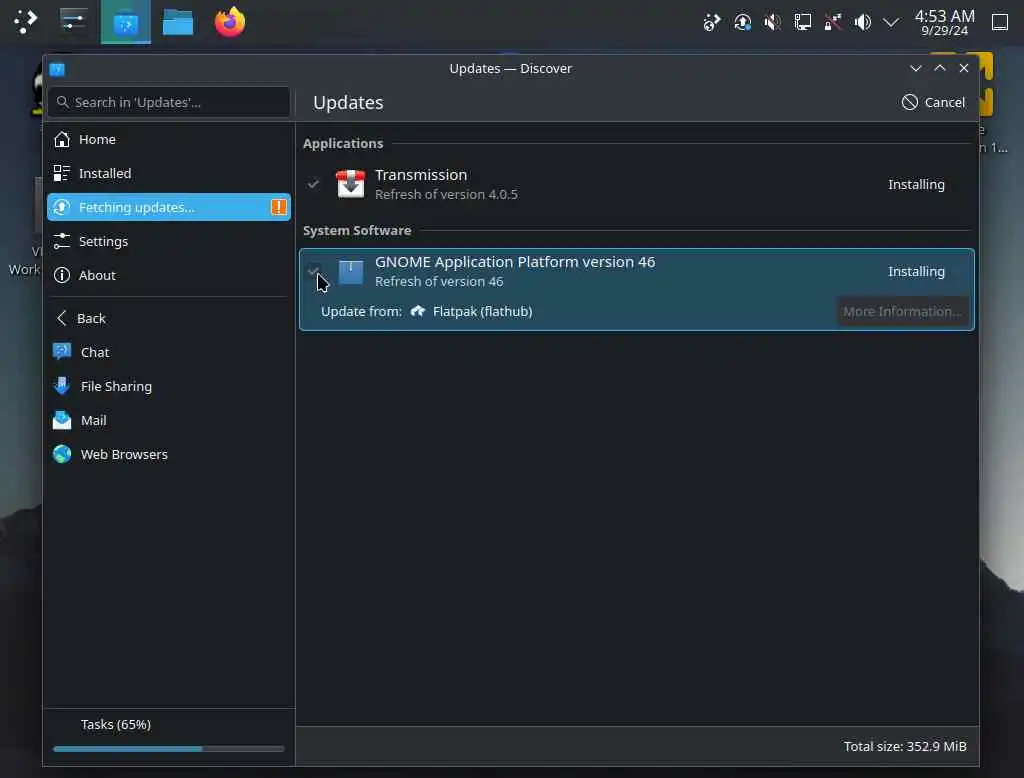Click the Chat speech bubble icon
Screen dimensions: 1024x778
point(62,351)
